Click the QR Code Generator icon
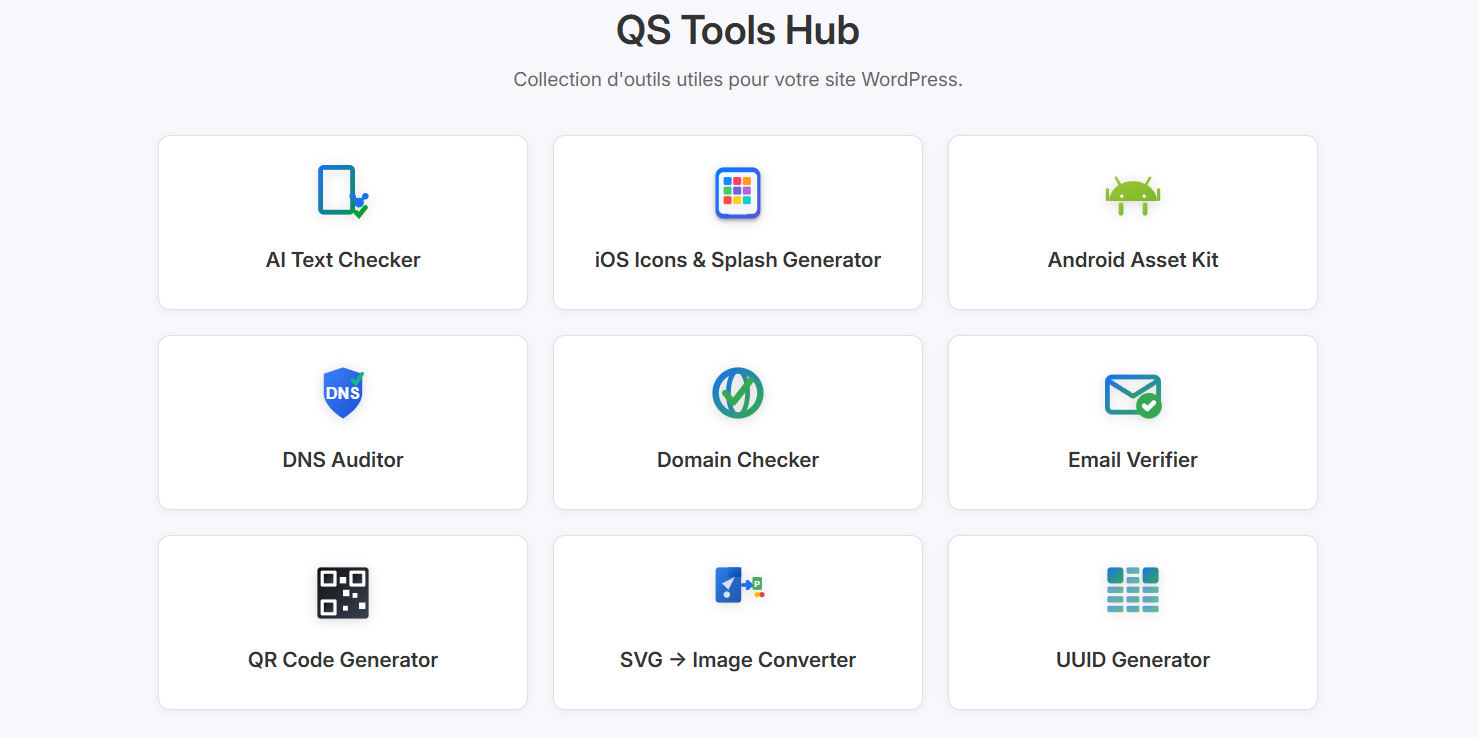Viewport: 1479px width, 737px height. coord(343,592)
